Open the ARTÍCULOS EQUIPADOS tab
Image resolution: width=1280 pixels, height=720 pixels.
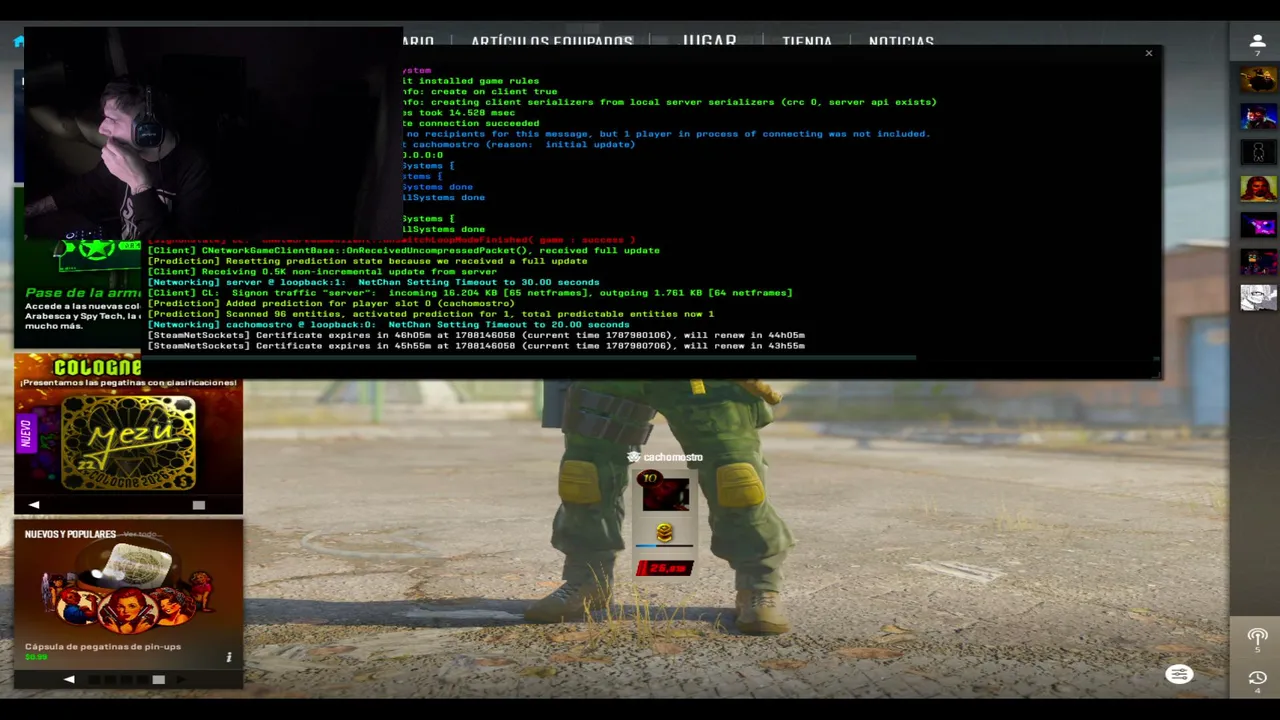(552, 42)
